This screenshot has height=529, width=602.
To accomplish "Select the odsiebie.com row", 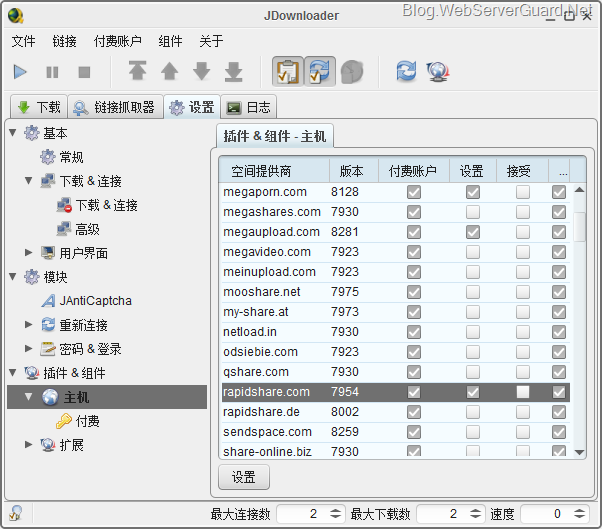I will coord(395,352).
